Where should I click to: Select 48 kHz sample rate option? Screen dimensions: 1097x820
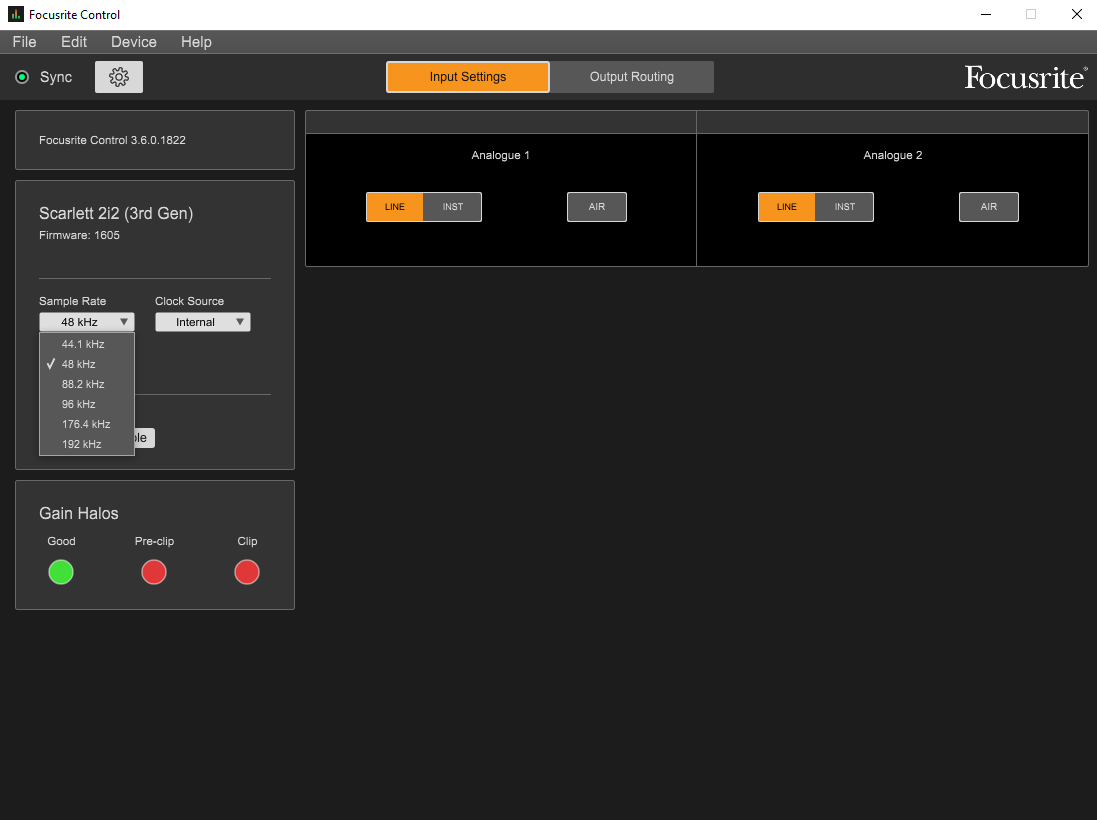click(87, 365)
